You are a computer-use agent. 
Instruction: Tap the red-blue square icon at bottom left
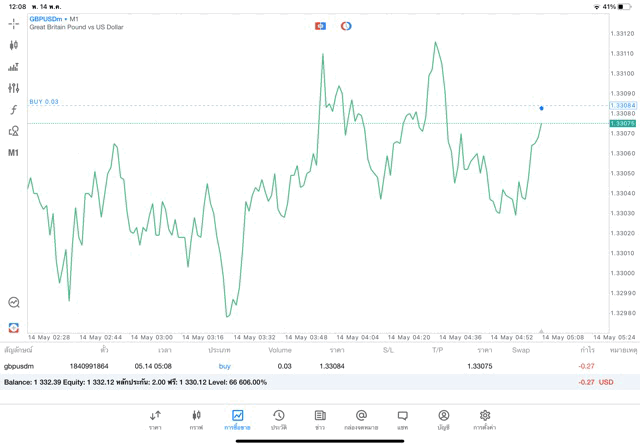point(13,327)
